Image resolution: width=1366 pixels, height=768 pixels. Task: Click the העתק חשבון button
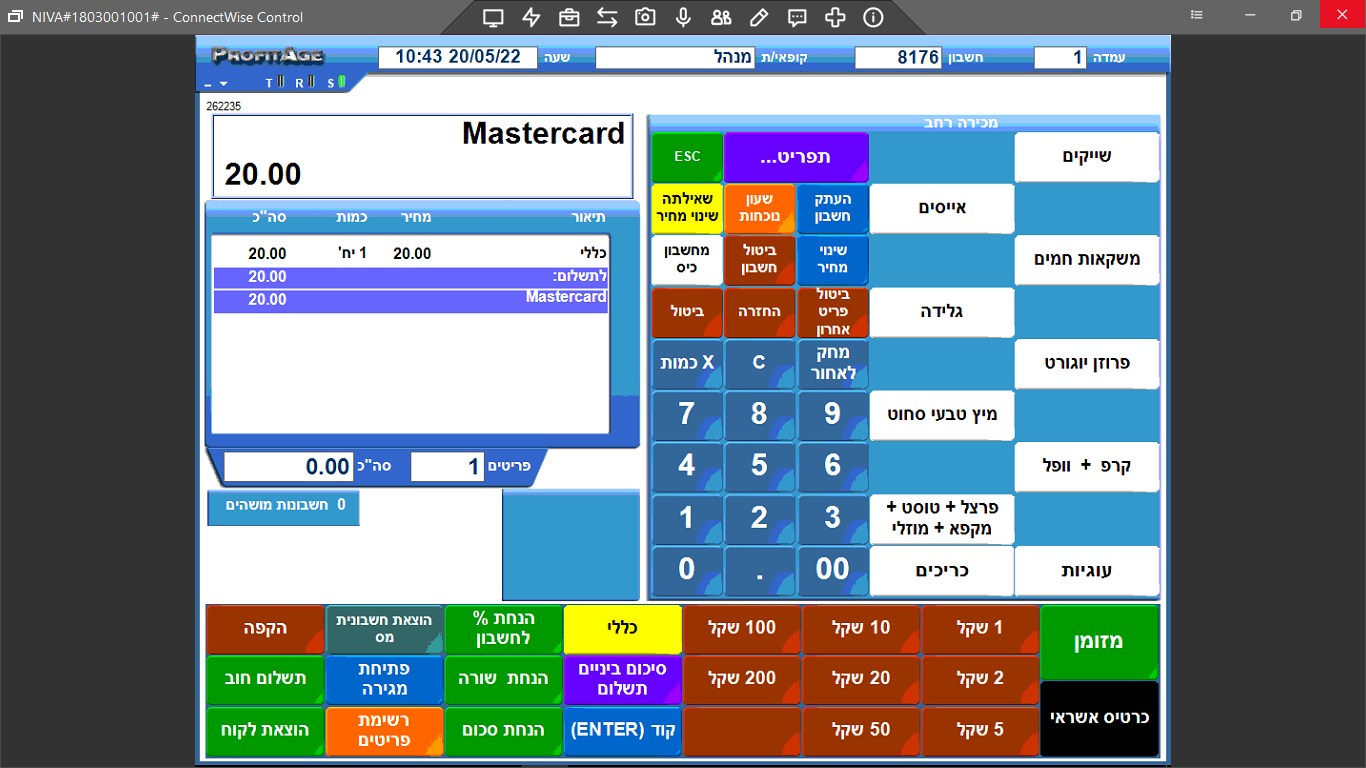tap(833, 208)
